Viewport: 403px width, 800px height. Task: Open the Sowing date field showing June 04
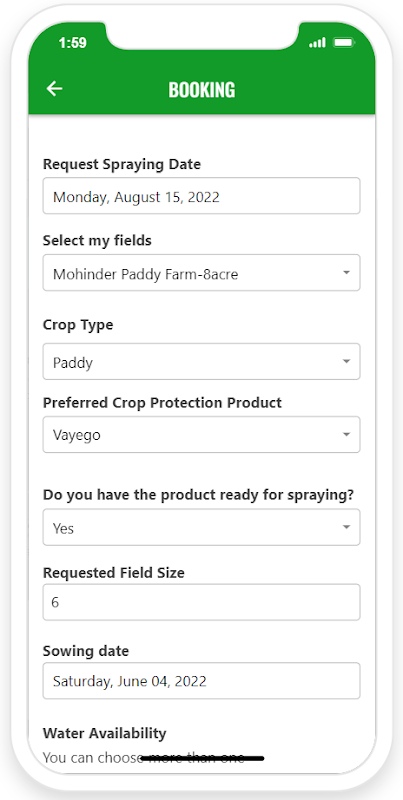[202, 681]
